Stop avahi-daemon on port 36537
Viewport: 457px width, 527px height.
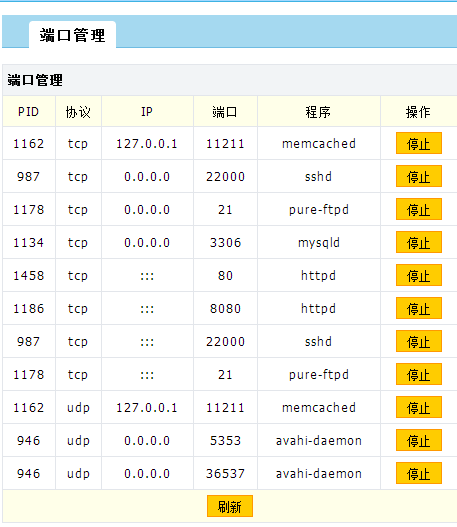(x=419, y=473)
